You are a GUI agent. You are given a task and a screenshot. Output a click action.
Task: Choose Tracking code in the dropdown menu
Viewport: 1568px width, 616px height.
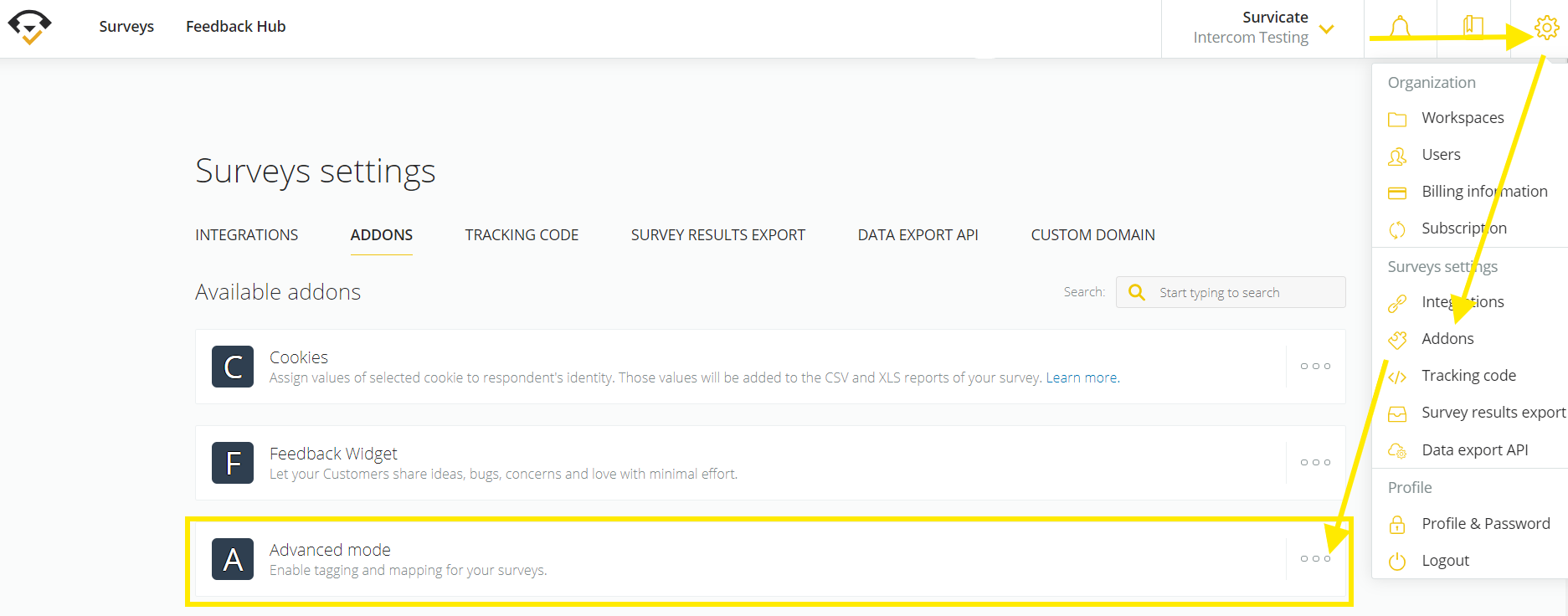point(1468,376)
